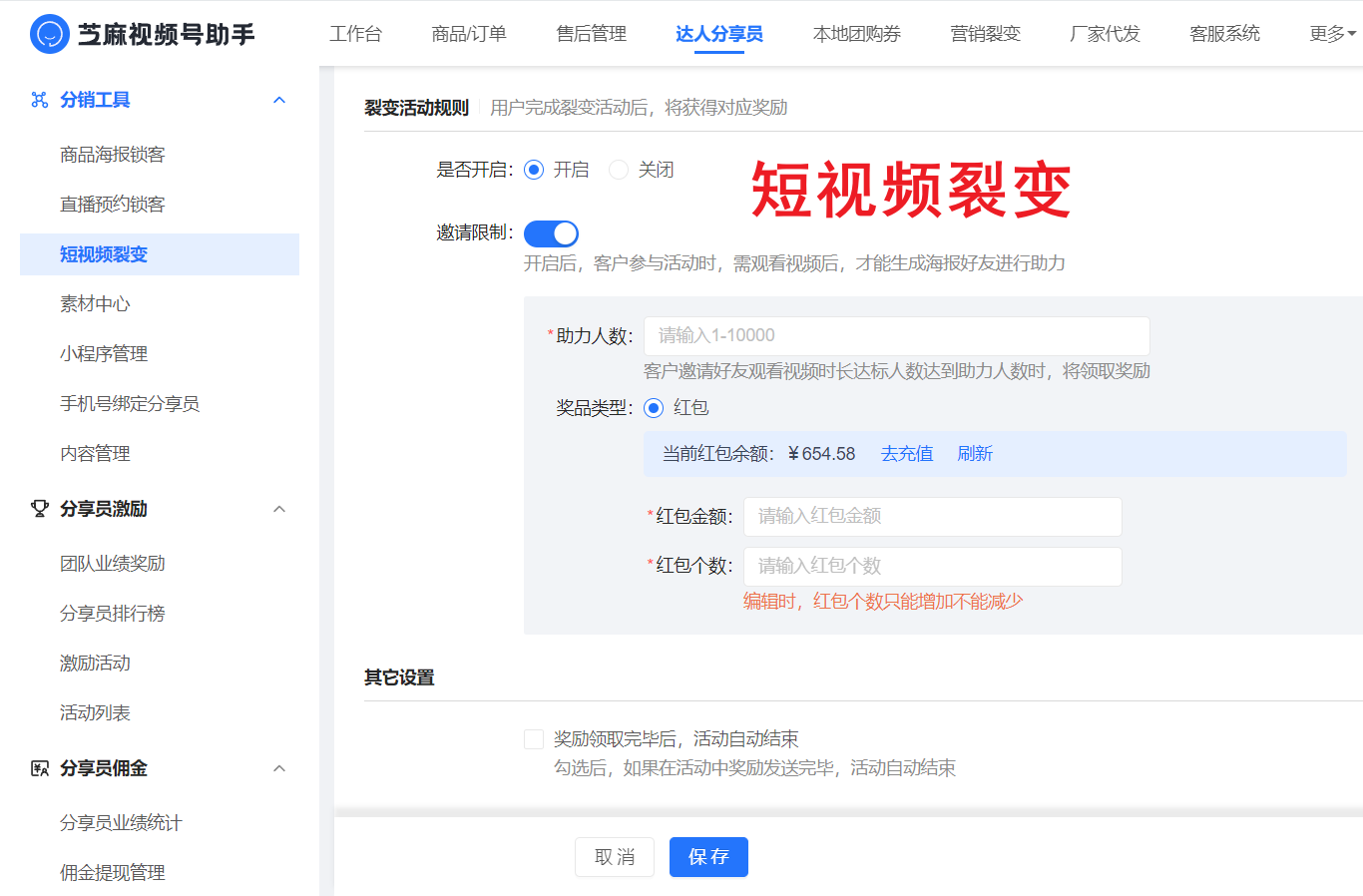Focus the 红包金额 input field
The height and width of the screenshot is (896, 1363).
pos(933,517)
